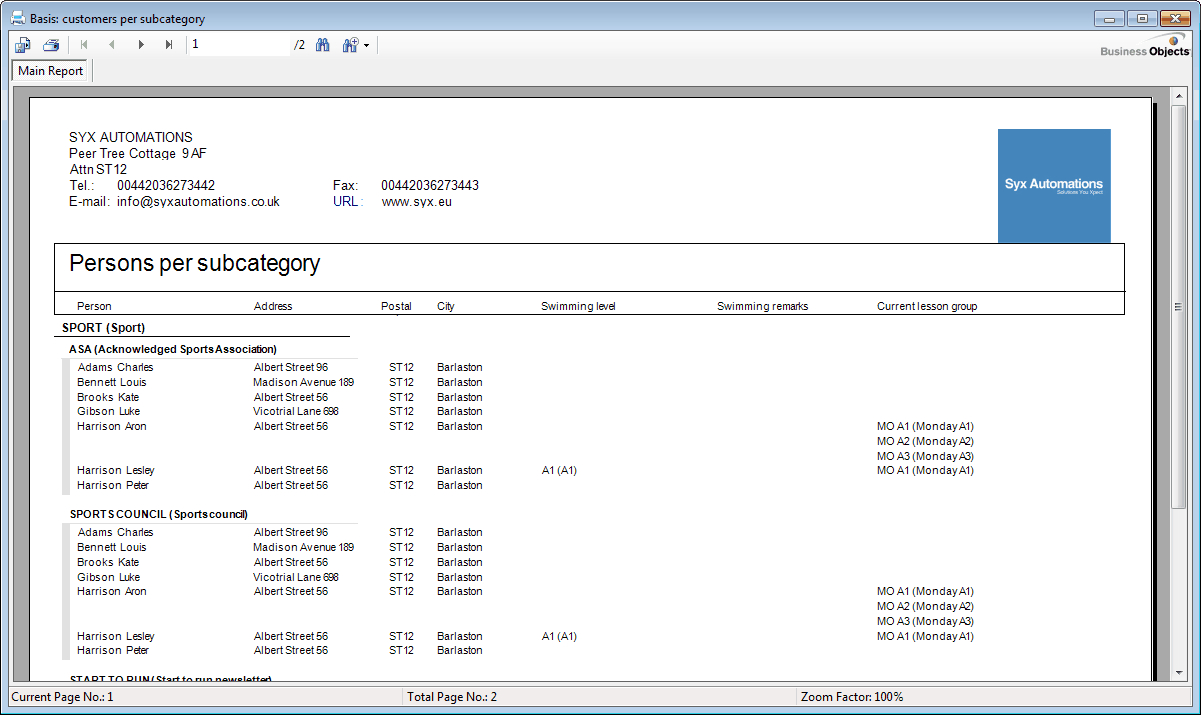The image size is (1201, 715).
Task: Jump to the last page
Action: coord(169,45)
